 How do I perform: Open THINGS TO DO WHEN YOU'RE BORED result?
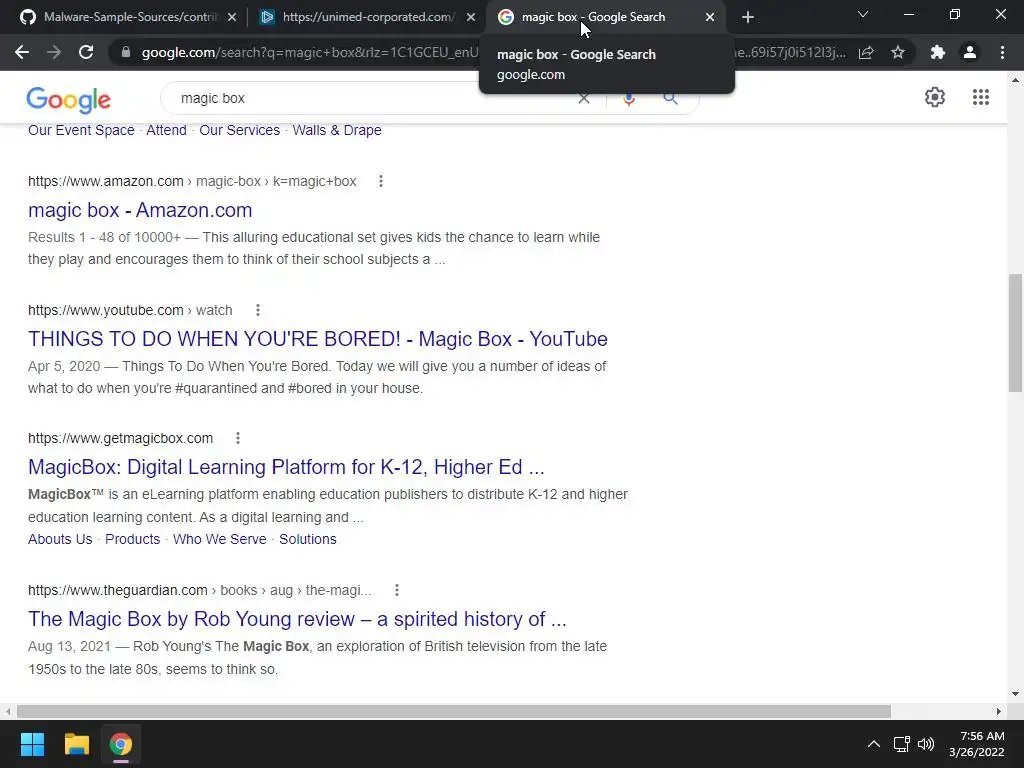coord(317,339)
